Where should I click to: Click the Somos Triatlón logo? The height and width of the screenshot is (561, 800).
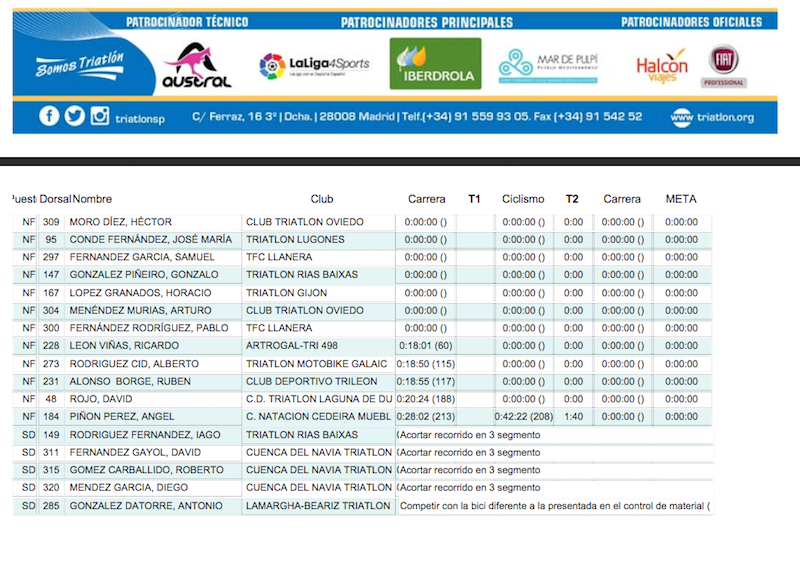[80, 65]
